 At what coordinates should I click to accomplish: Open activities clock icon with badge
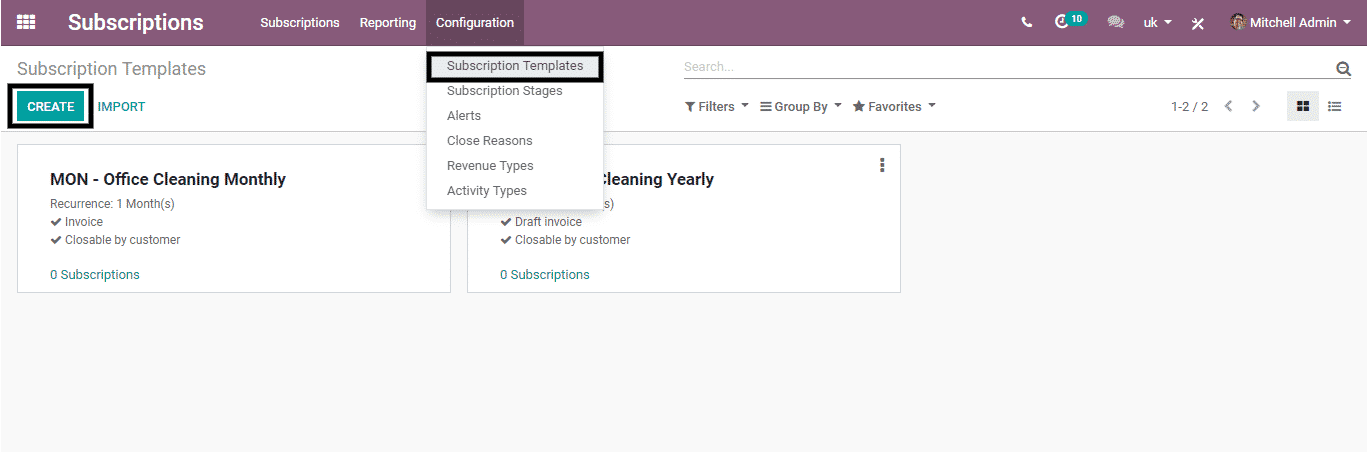[1063, 22]
